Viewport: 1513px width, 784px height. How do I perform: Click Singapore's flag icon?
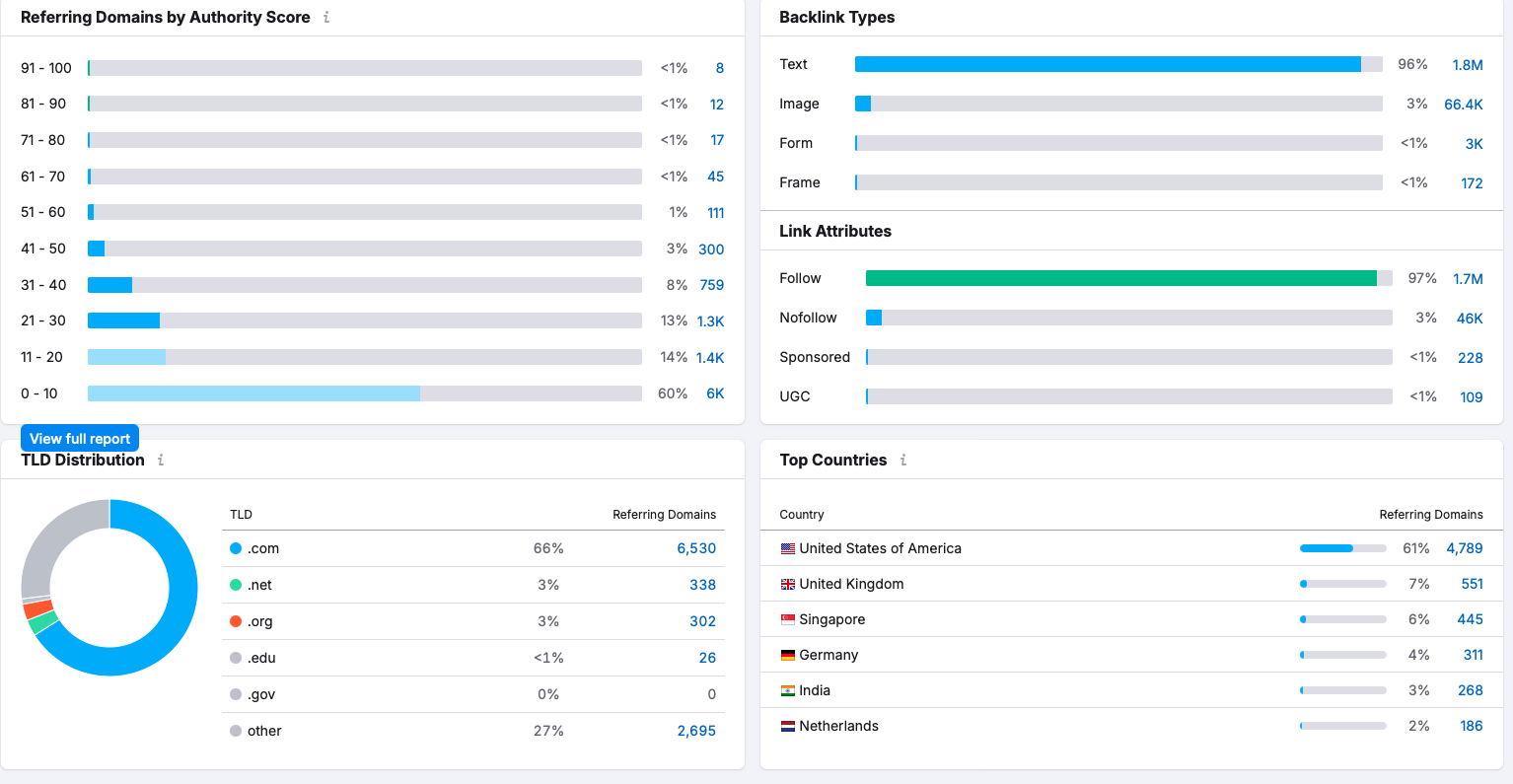pos(786,618)
